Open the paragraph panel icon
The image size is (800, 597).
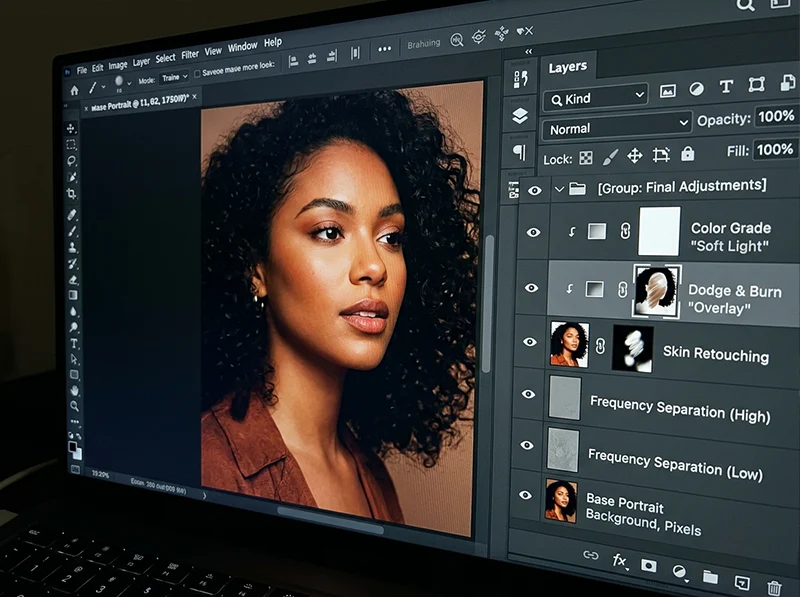(x=519, y=152)
